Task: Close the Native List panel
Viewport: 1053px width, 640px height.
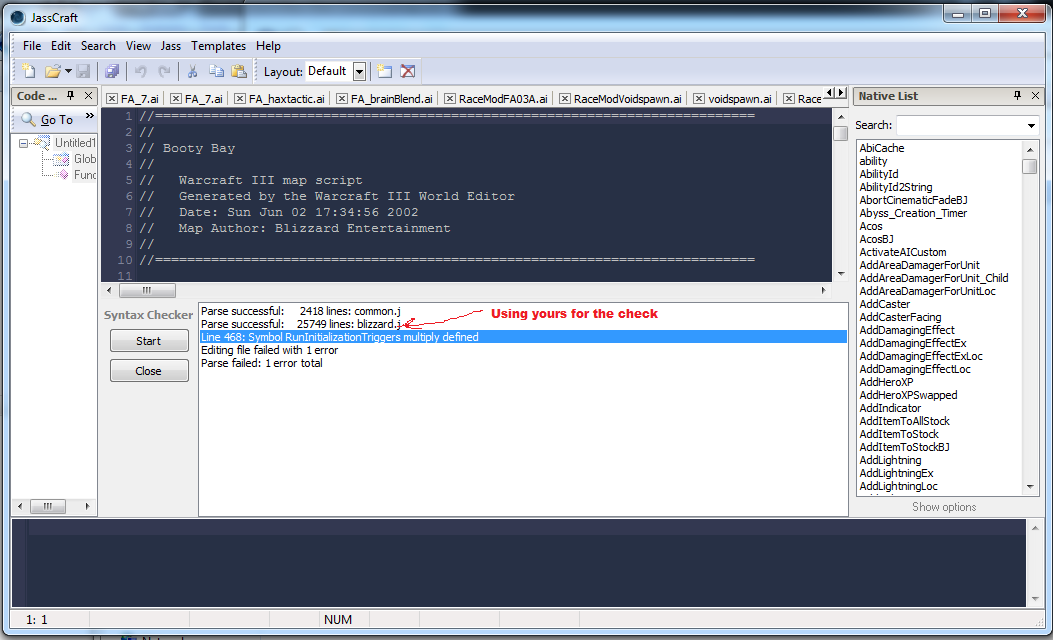Action: 1036,96
